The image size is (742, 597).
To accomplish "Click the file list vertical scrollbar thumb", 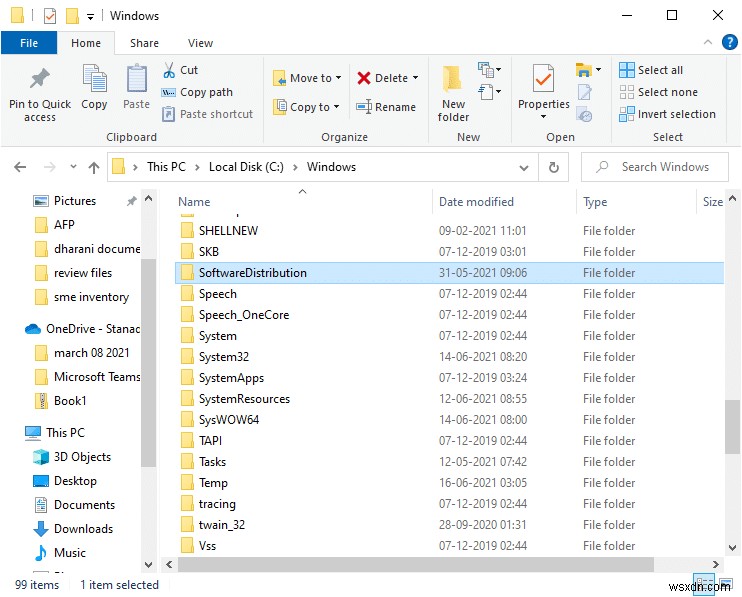I will (732, 426).
